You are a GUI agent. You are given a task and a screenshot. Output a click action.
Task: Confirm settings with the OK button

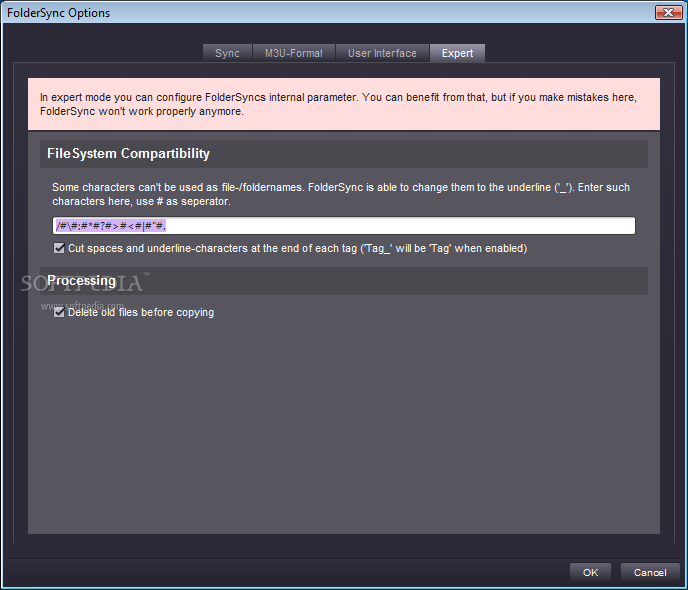click(x=590, y=572)
